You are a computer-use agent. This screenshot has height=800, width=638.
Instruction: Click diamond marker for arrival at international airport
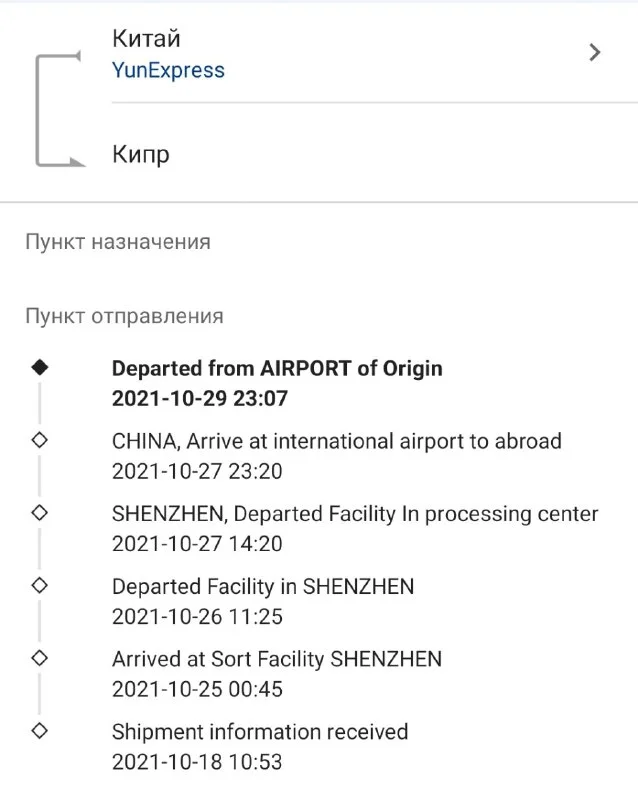click(x=40, y=440)
